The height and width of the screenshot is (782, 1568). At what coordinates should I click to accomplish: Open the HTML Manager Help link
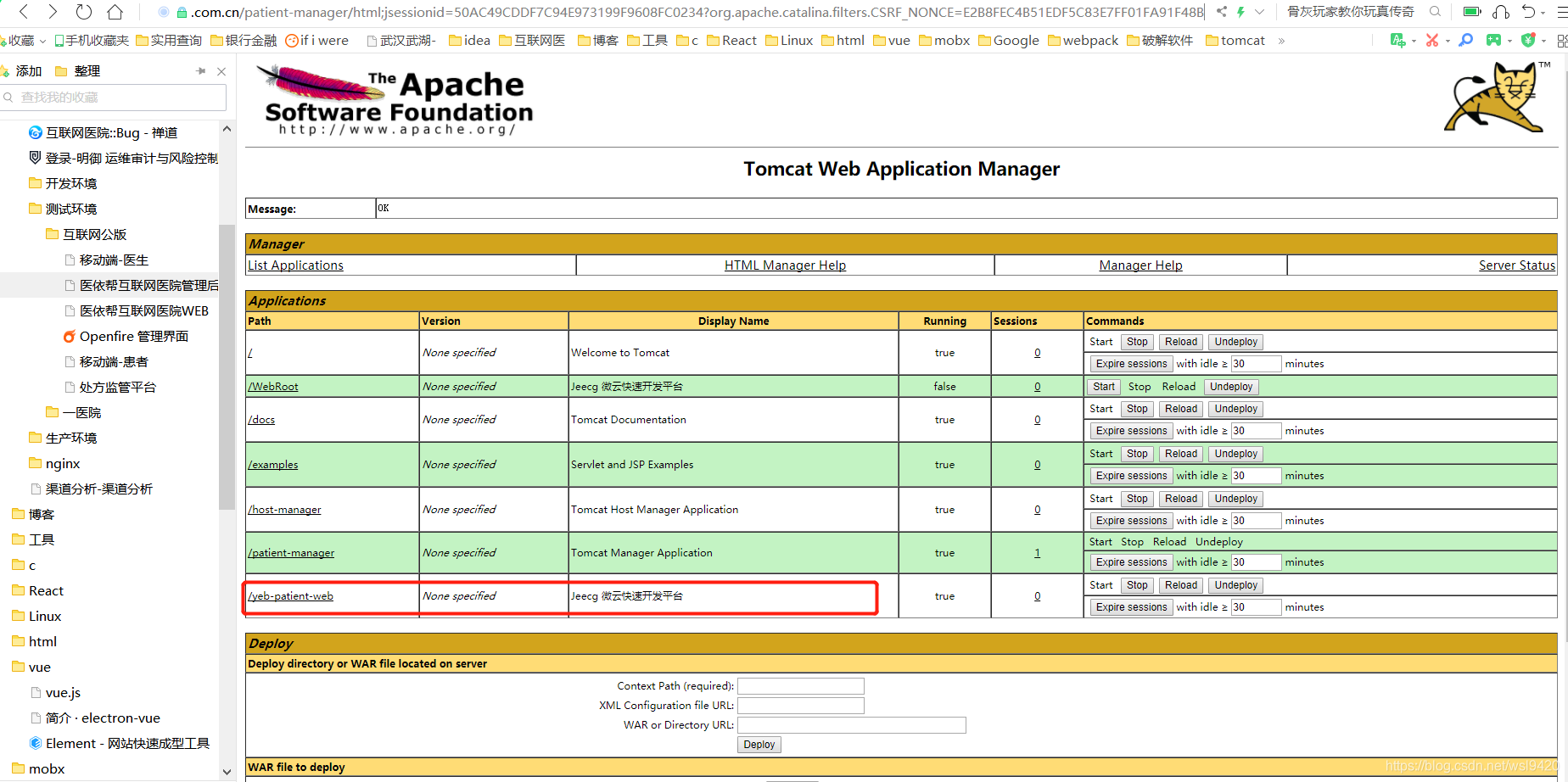pyautogui.click(x=785, y=265)
